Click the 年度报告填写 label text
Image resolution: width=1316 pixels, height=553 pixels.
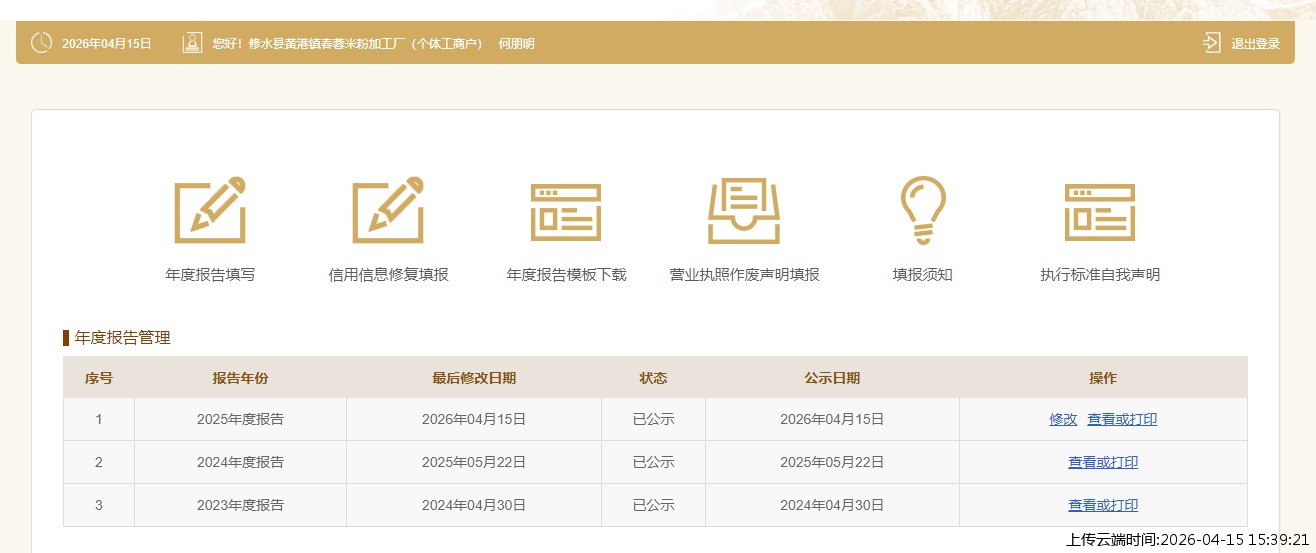[x=210, y=275]
